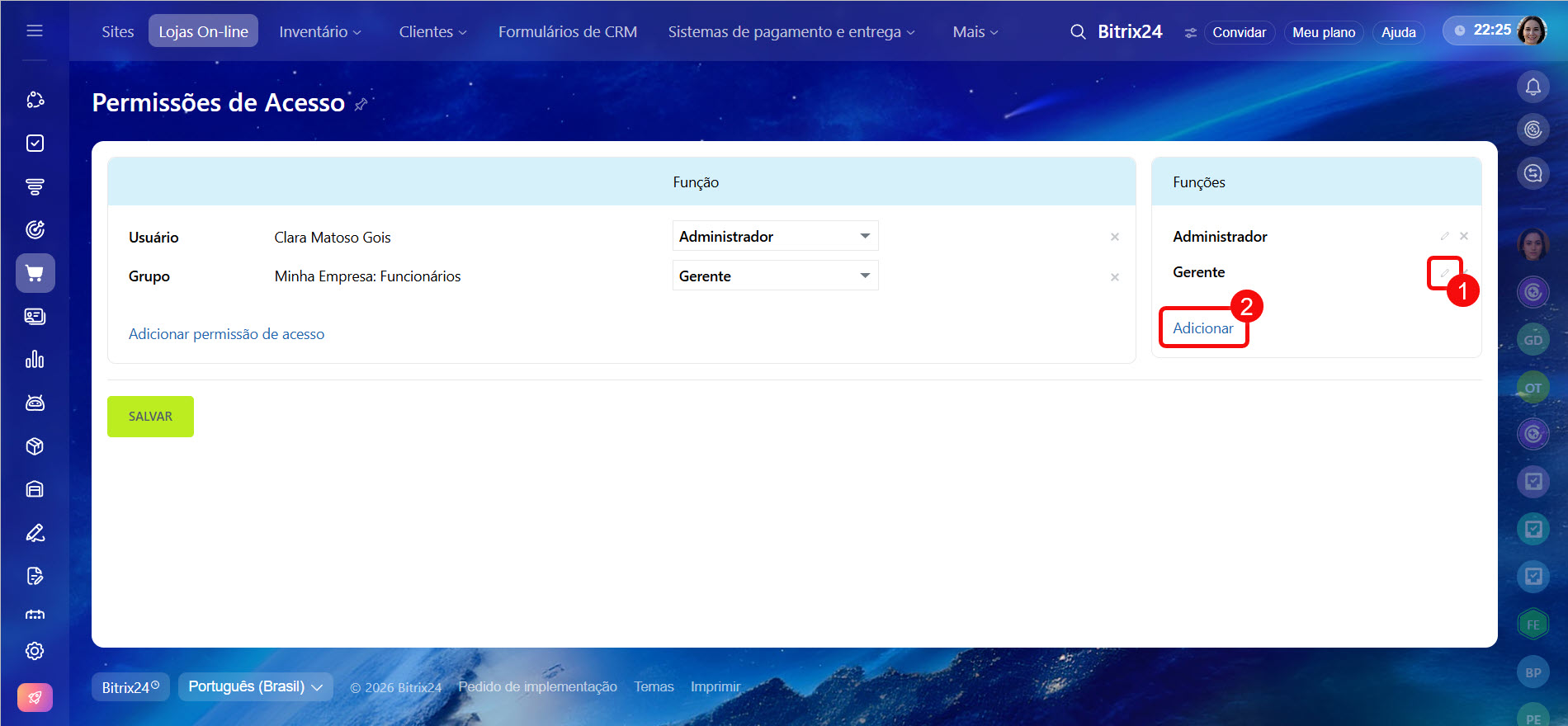Click the tasks checkmark sidebar icon
Viewport: 1568px width, 726px height.
tap(35, 144)
